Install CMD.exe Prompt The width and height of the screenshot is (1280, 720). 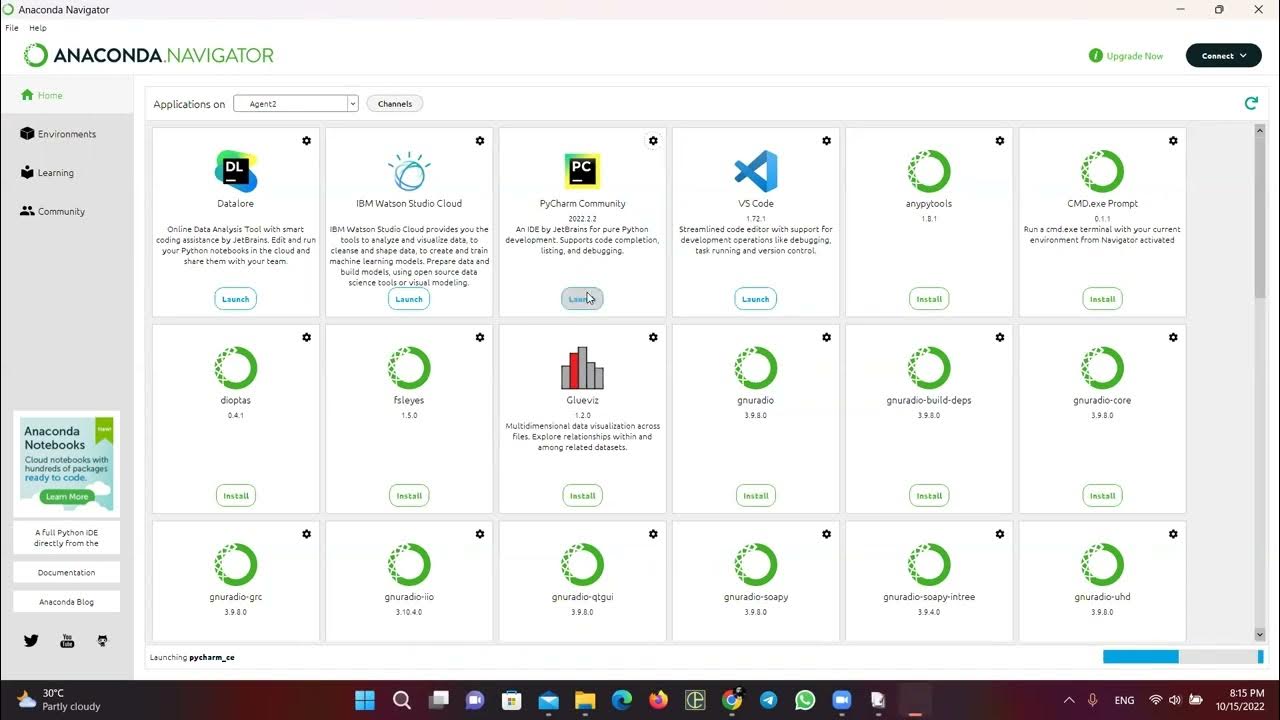pos(1102,299)
